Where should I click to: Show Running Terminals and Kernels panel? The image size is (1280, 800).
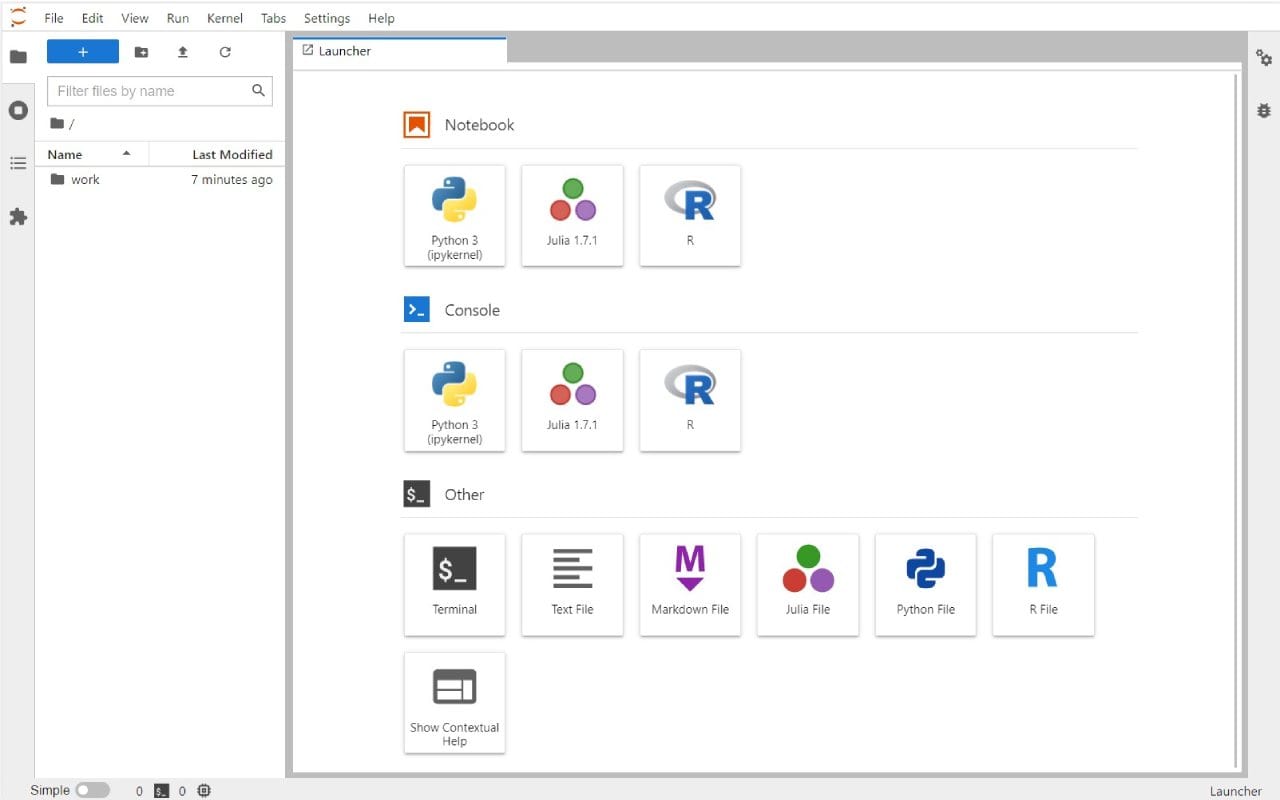[x=18, y=110]
